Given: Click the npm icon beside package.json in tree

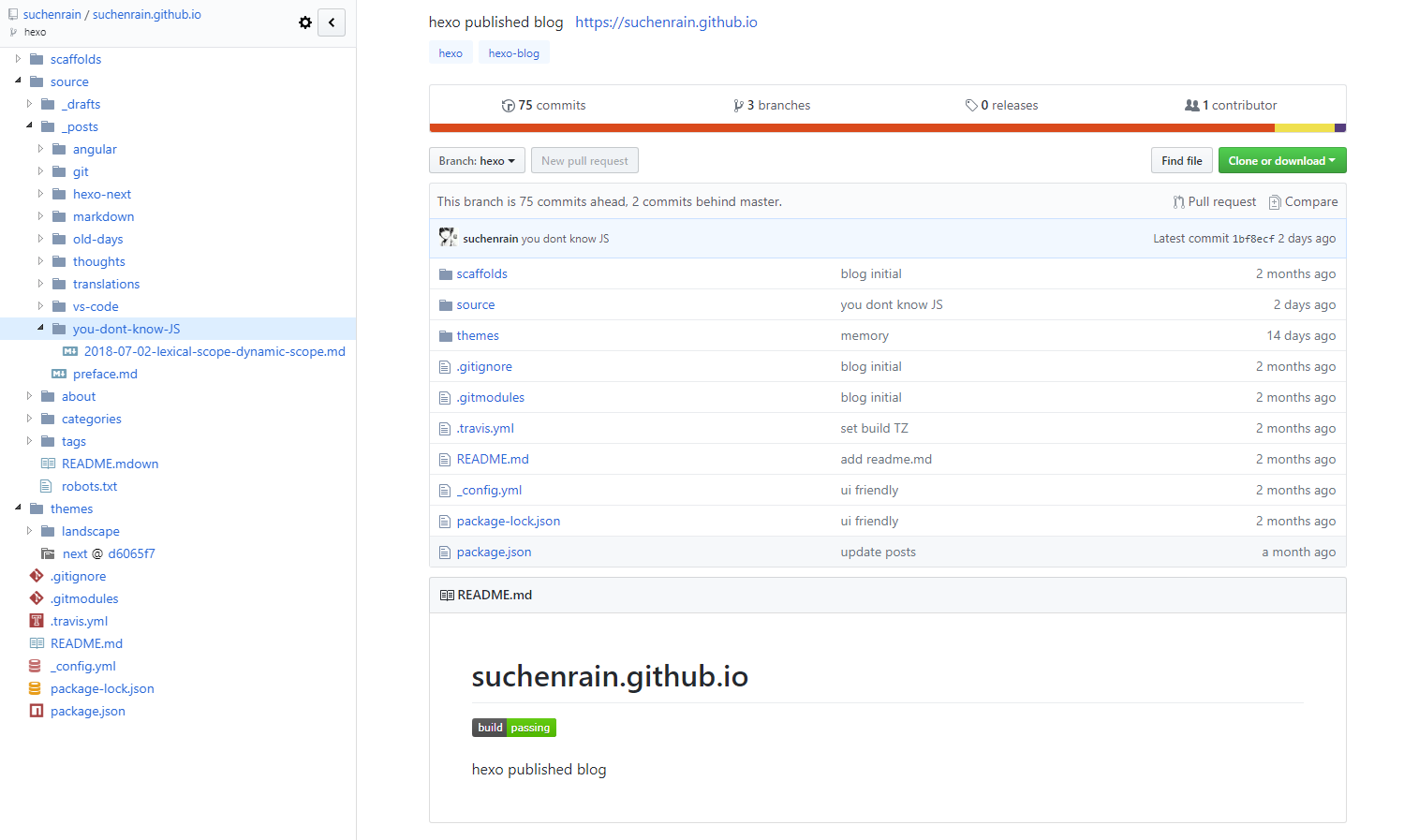Looking at the screenshot, I should 37,711.
